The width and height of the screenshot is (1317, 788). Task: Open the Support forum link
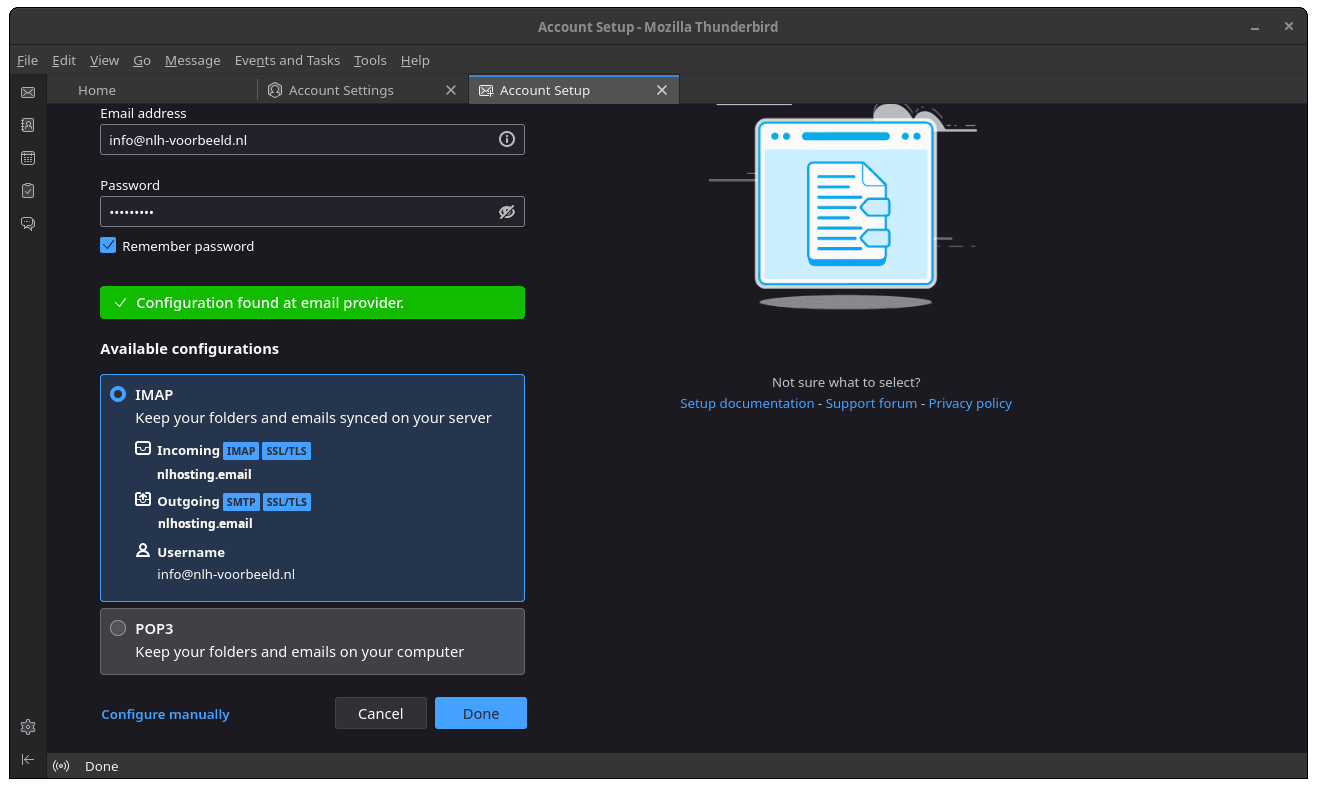[x=871, y=403]
